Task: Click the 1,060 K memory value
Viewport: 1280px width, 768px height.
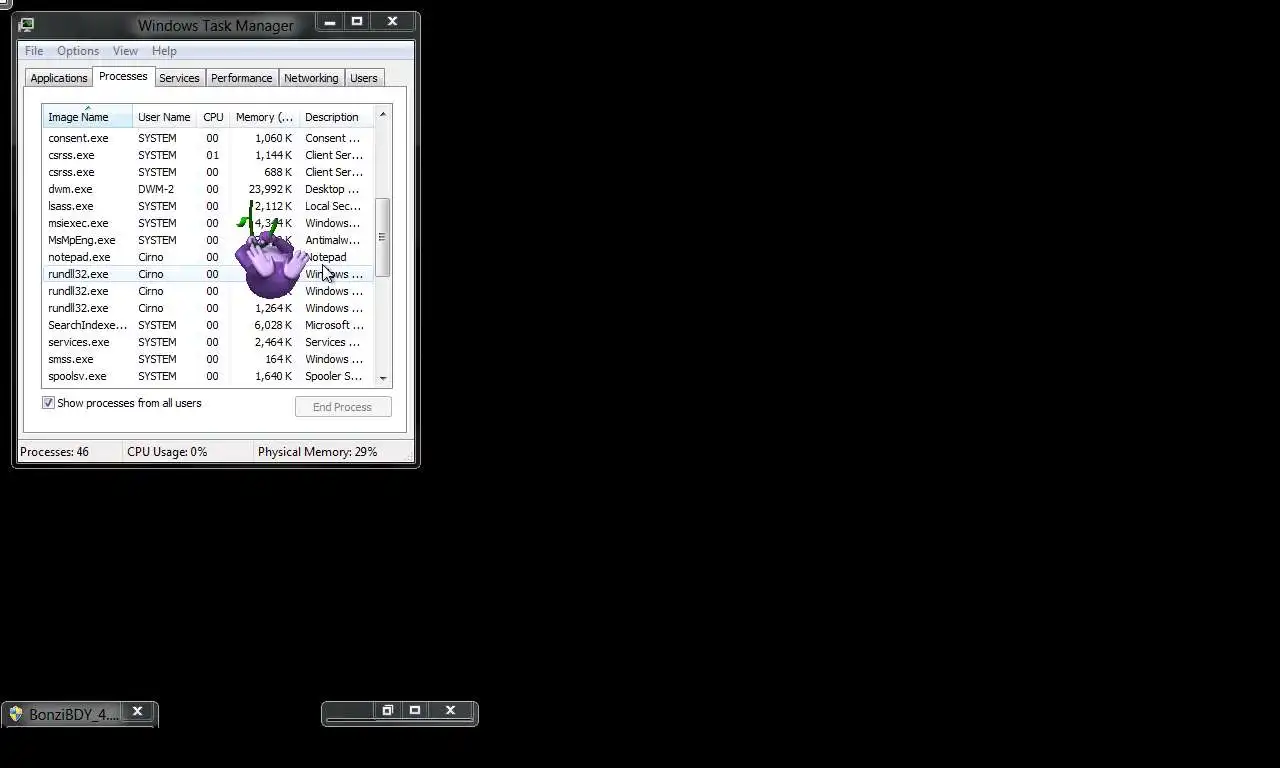Action: [273, 138]
